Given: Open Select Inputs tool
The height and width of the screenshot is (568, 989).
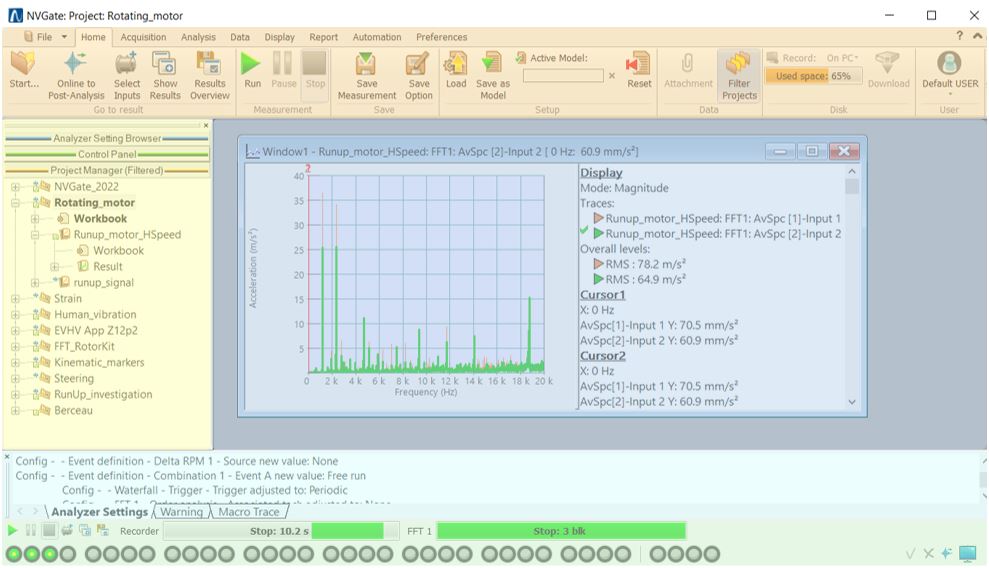Looking at the screenshot, I should tap(127, 76).
